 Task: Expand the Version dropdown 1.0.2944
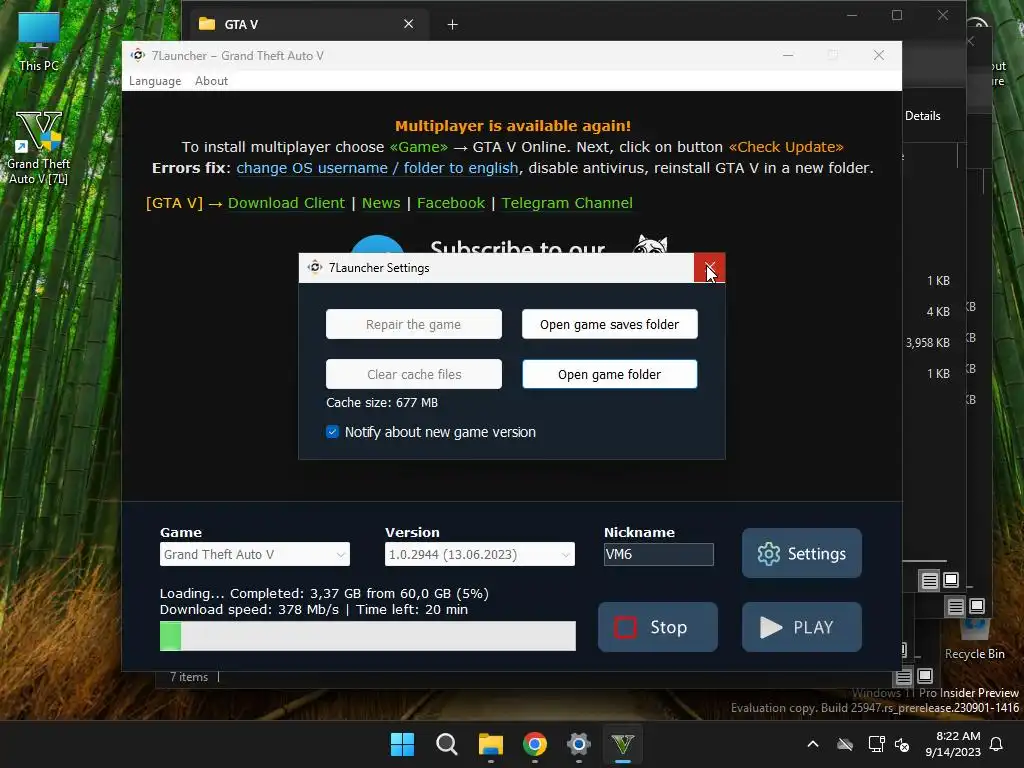point(480,554)
